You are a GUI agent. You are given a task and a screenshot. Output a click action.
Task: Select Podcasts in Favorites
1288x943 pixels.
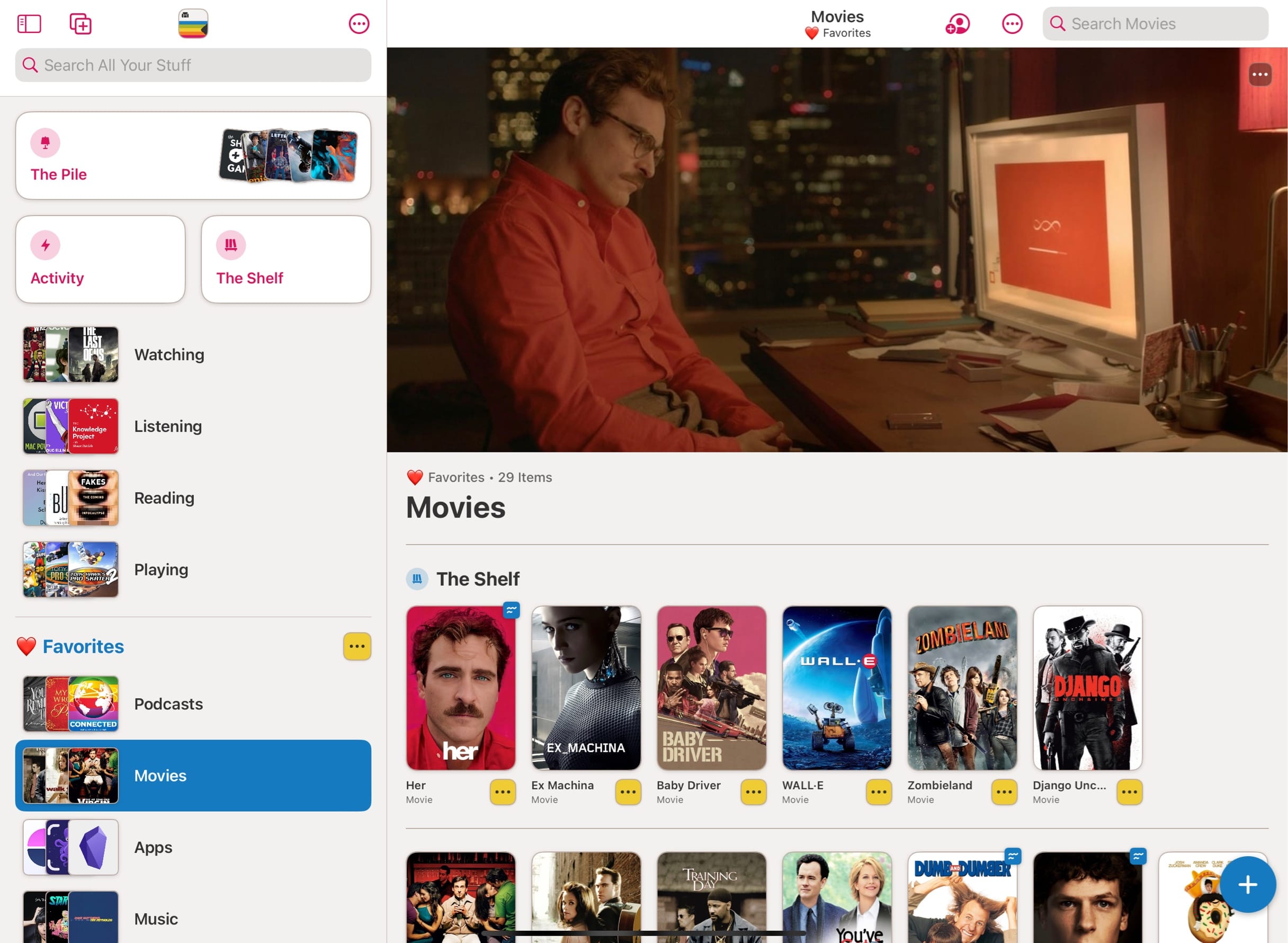pos(193,704)
